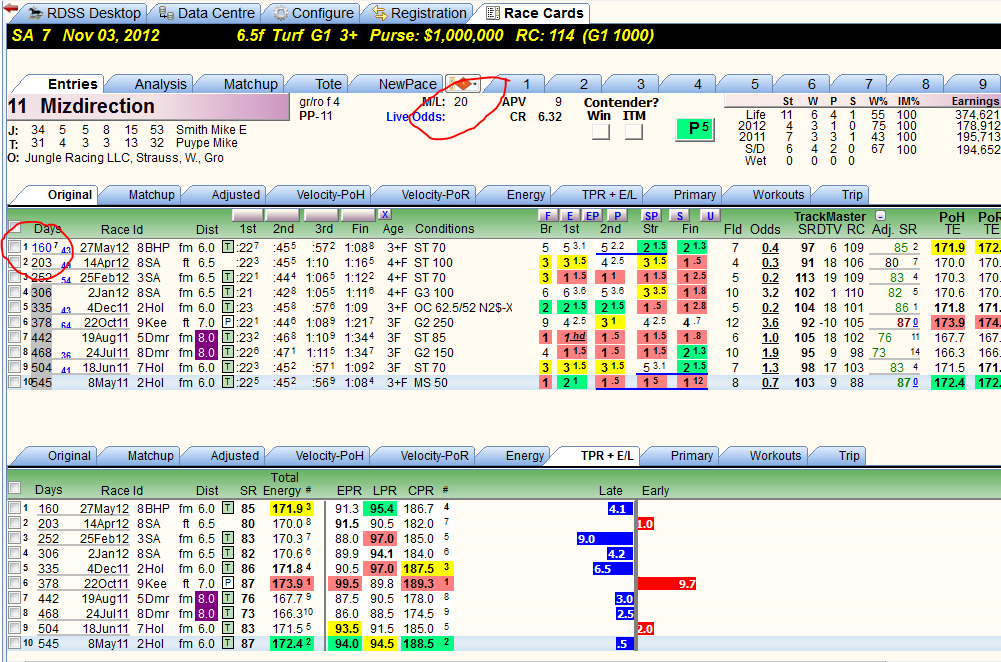This screenshot has height=662, width=1001.
Task: Click the Data Centre database icon
Action: [x=166, y=13]
